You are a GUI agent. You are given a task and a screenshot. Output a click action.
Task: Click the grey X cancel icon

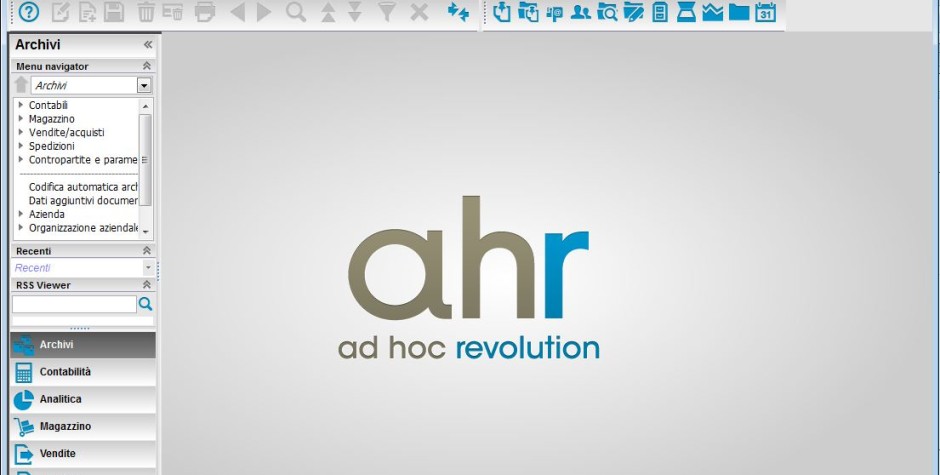point(419,12)
